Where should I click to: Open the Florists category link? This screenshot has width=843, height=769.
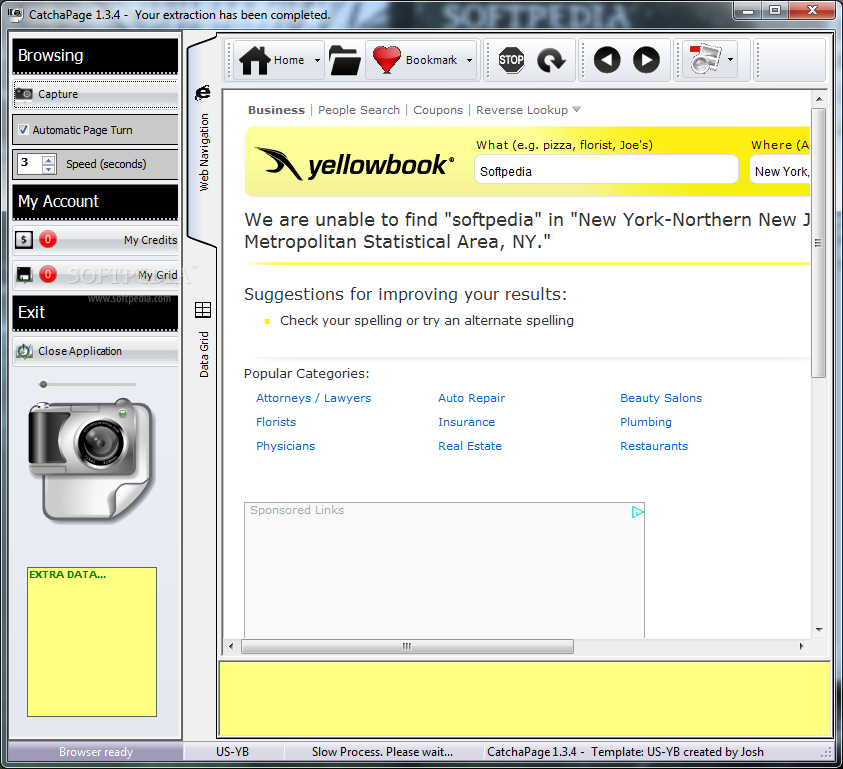(276, 422)
